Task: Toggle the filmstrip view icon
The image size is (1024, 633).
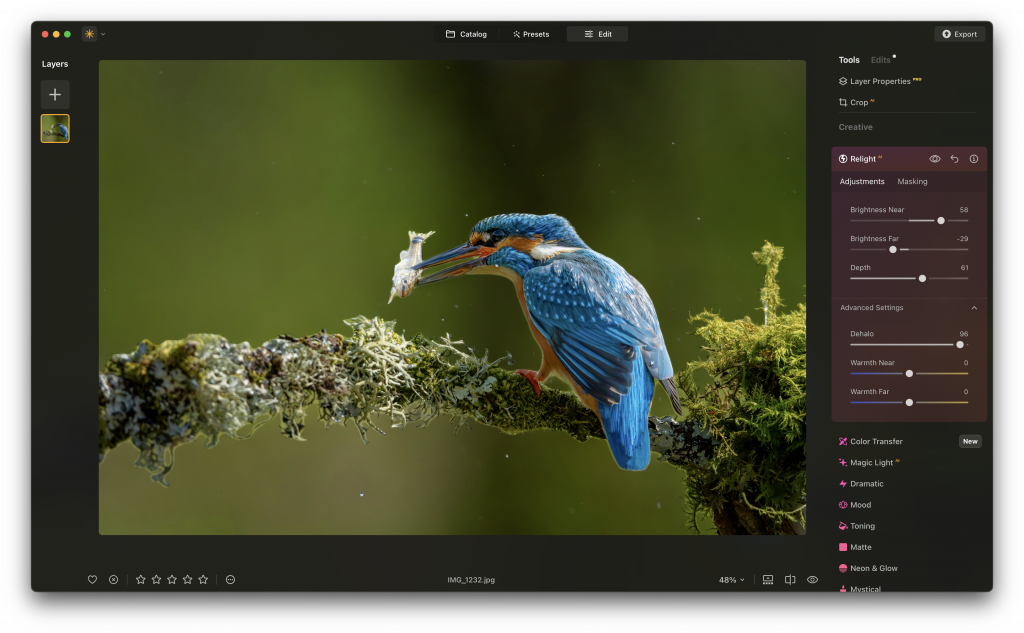Action: (x=768, y=579)
